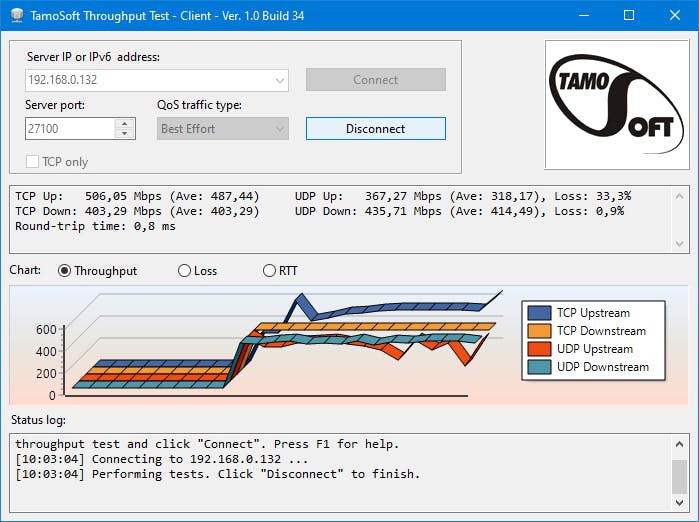Click the 'Loss: 0,9%' value
The width and height of the screenshot is (699, 522).
589,211
